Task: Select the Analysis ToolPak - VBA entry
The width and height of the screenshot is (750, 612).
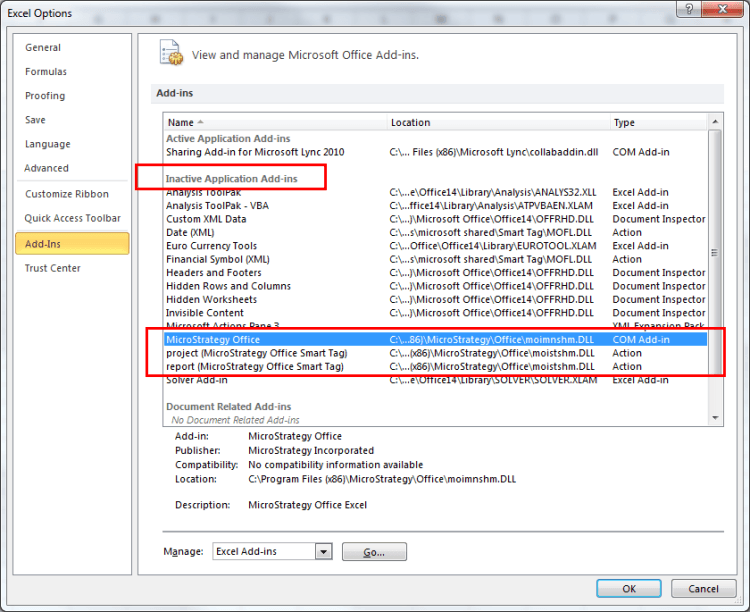Action: (x=217, y=205)
